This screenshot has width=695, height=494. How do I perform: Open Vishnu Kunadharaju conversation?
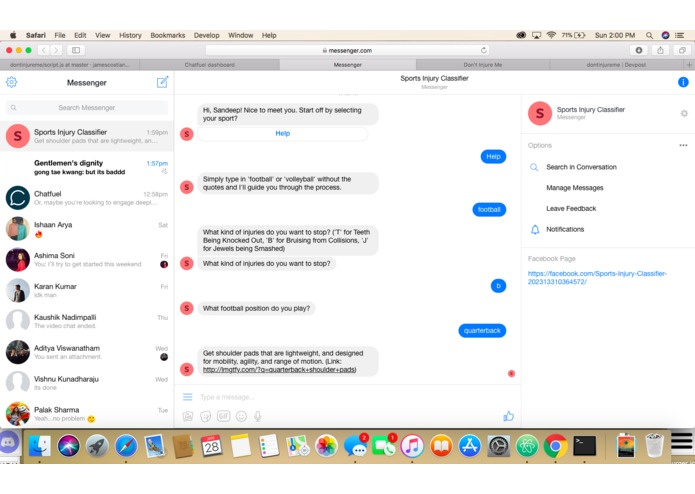tap(87, 383)
